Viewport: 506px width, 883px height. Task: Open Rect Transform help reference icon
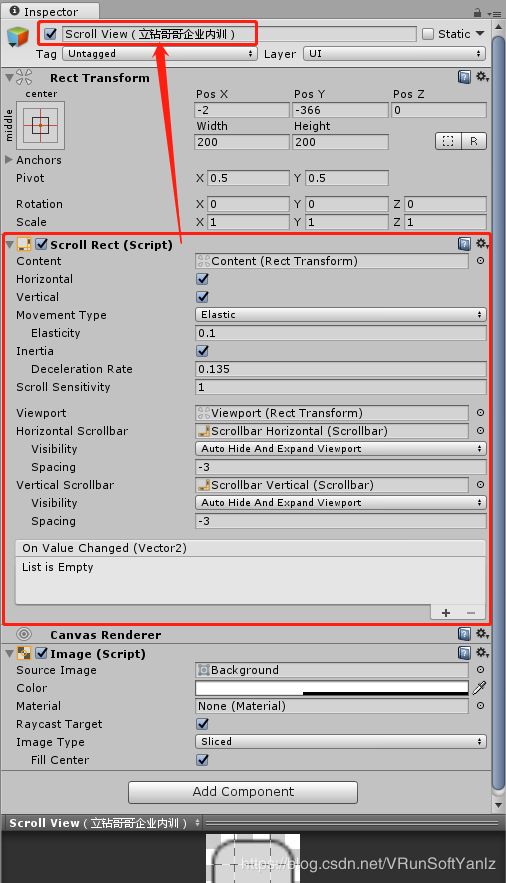[x=464, y=77]
